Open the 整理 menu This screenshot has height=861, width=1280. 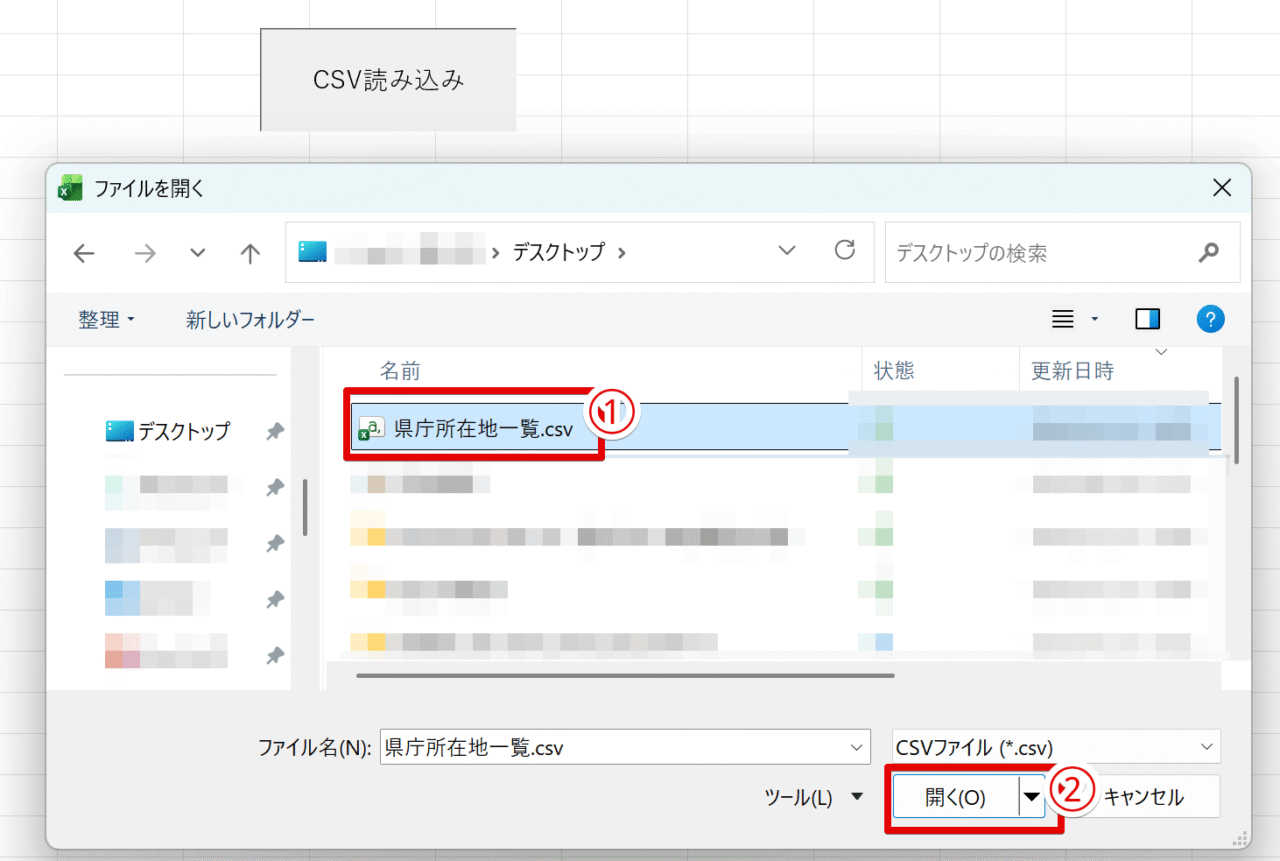click(x=98, y=318)
